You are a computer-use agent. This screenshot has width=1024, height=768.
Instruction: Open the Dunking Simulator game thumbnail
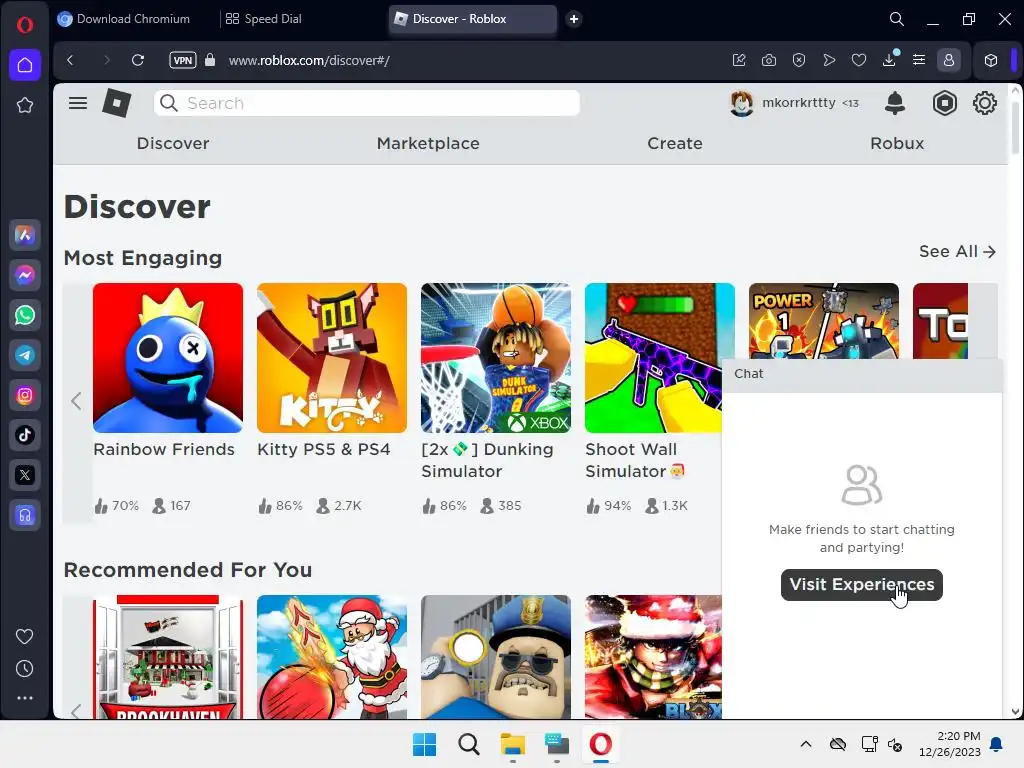pos(496,358)
